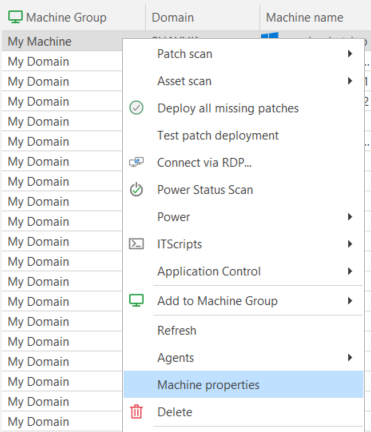The image size is (371, 432).
Task: Click the green monitor icon in Machine Group header
Action: point(15,17)
